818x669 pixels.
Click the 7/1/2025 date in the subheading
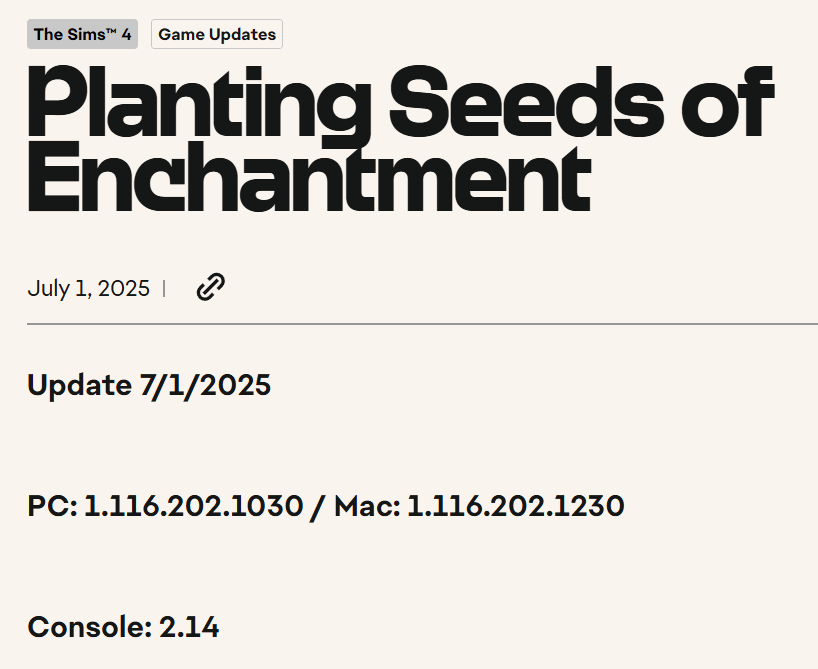206,385
